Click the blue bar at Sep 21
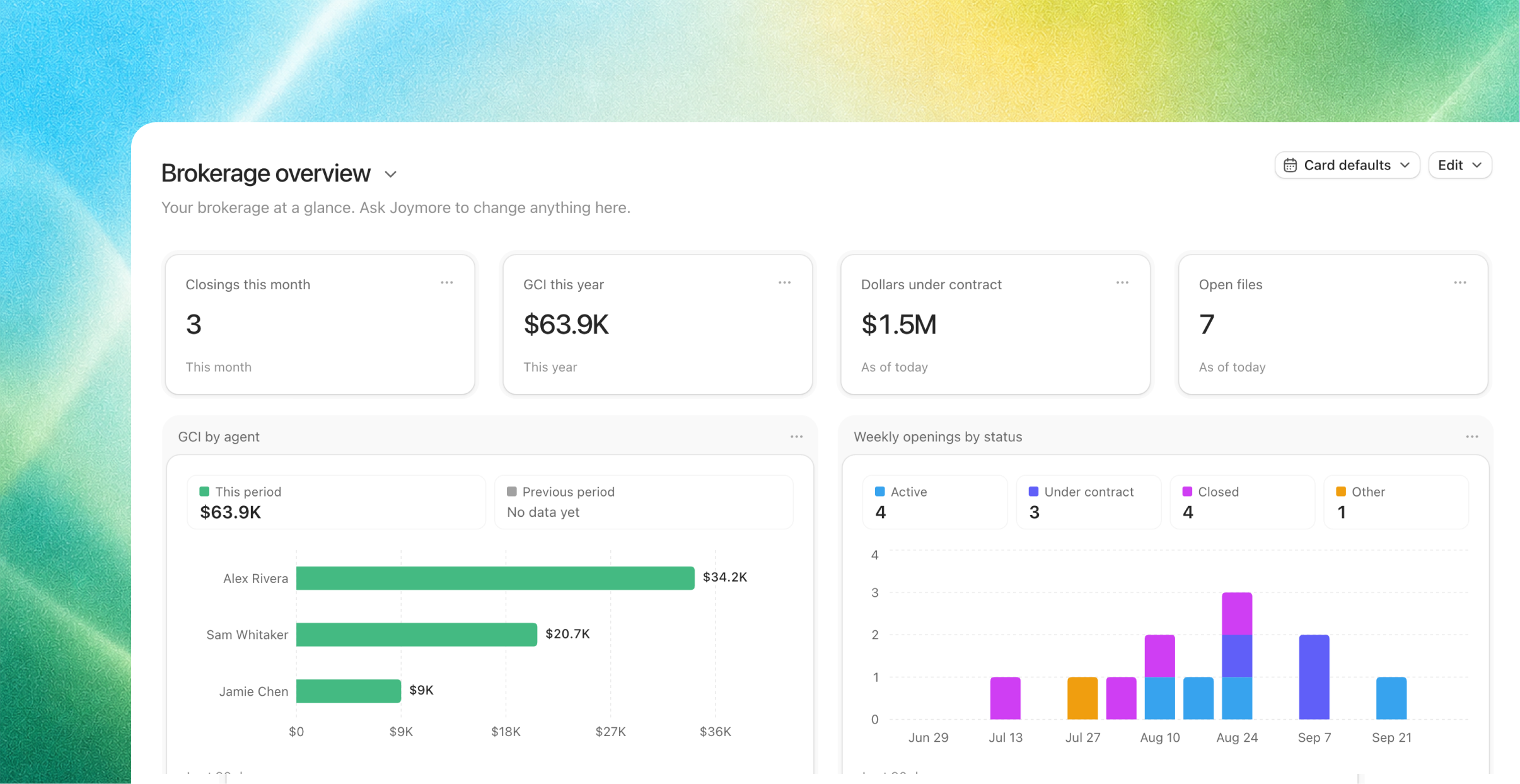Viewport: 1520px width, 784px height. [1391, 698]
